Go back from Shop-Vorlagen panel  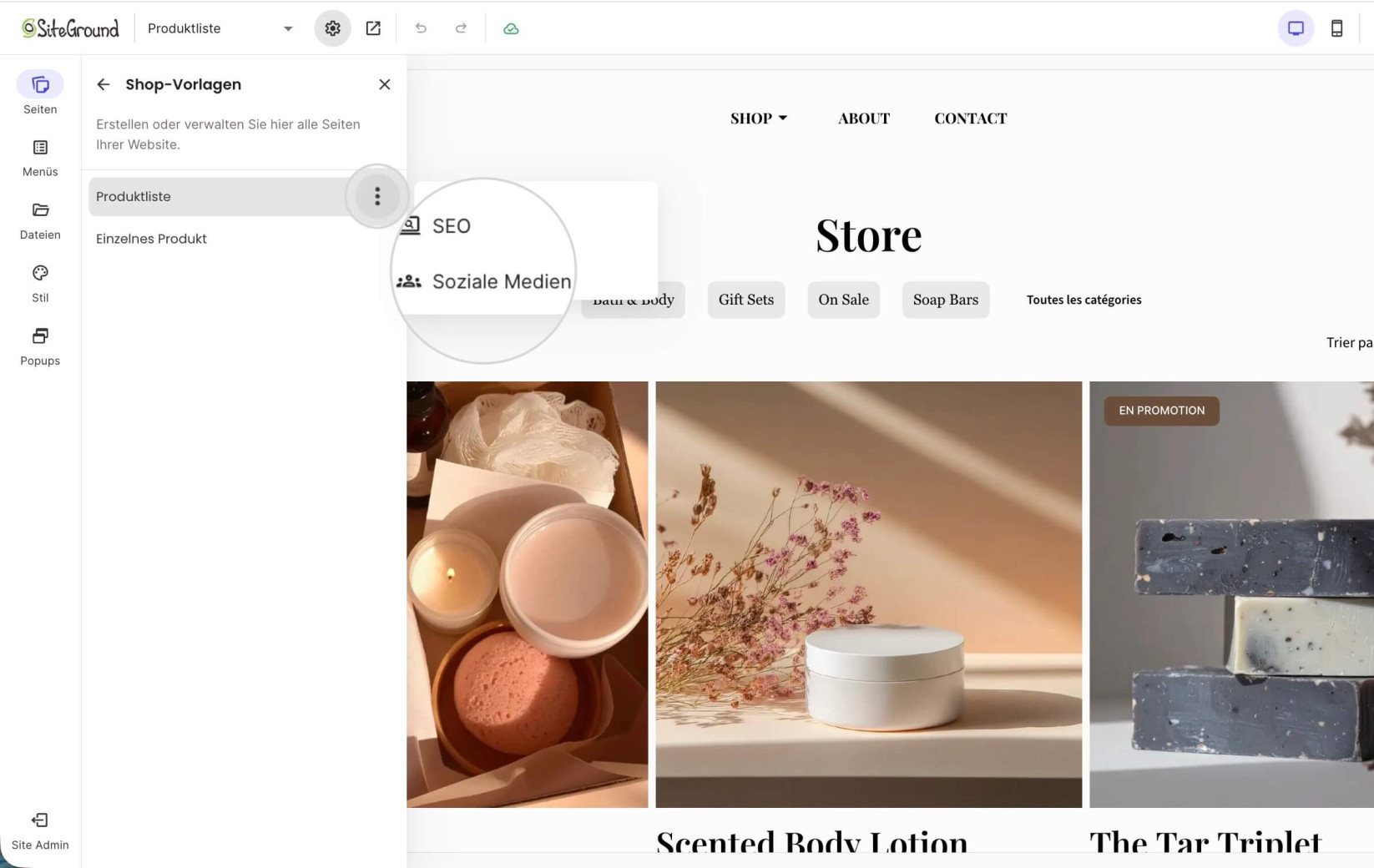(104, 84)
